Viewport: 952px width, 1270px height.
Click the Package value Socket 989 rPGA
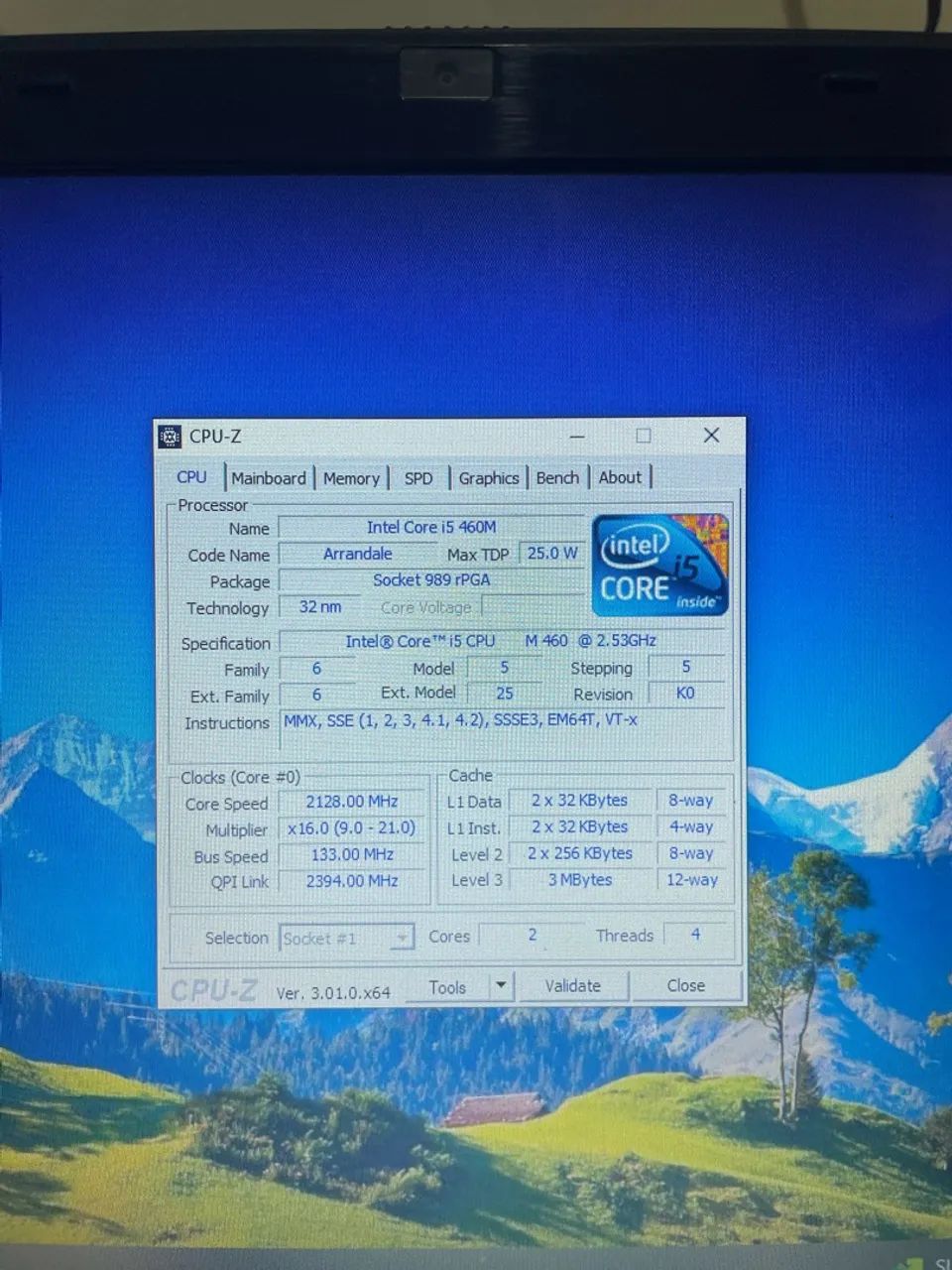[431, 579]
